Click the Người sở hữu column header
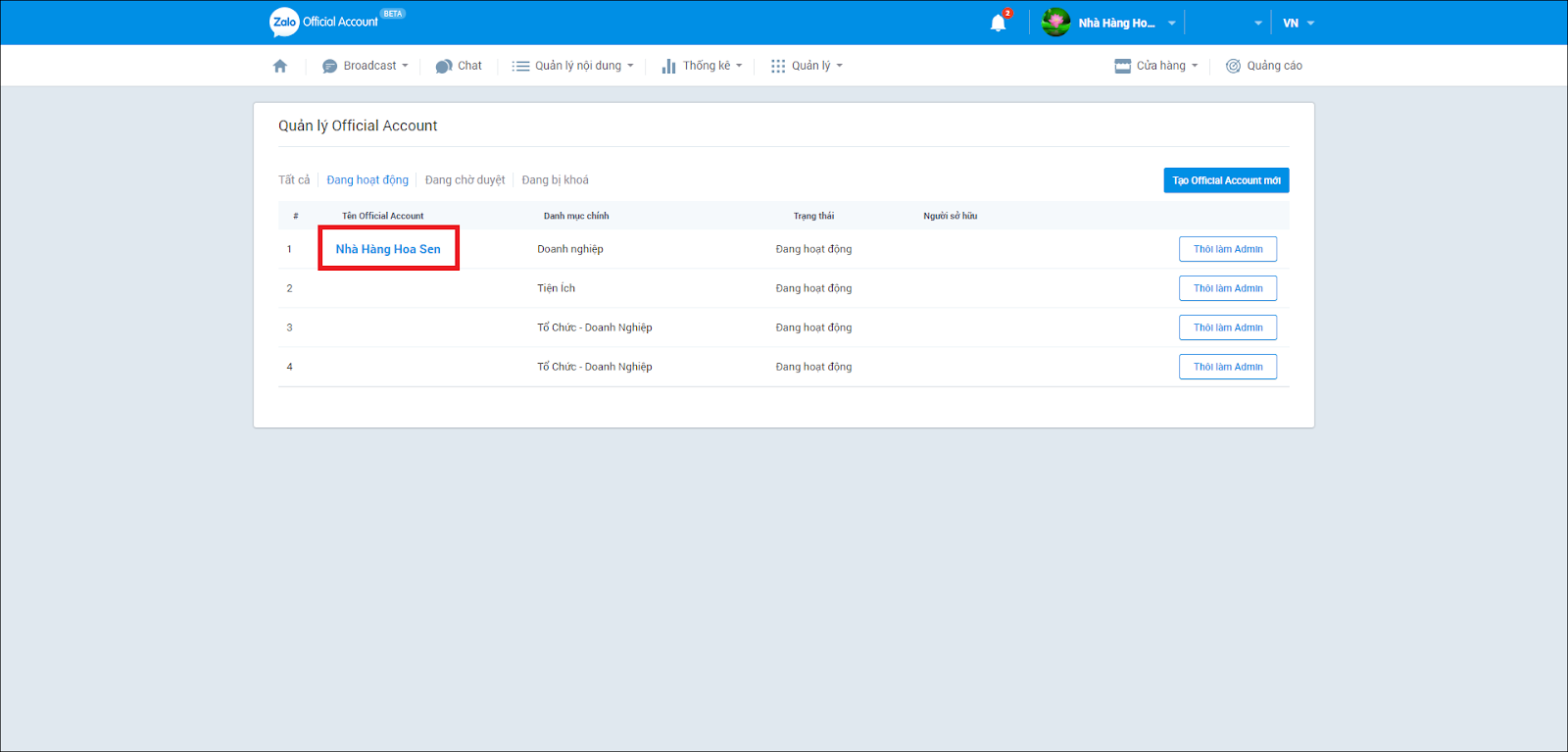The height and width of the screenshot is (752, 1568). click(x=950, y=216)
